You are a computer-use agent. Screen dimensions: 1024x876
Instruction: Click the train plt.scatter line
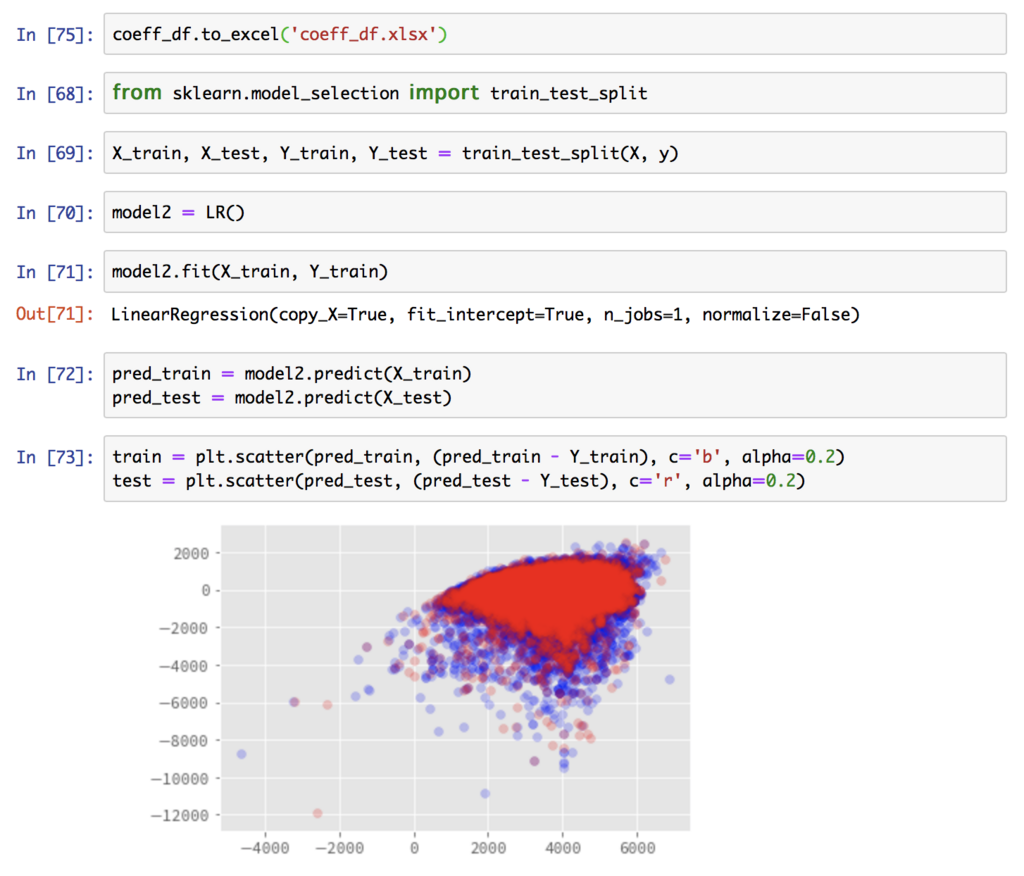[x=478, y=457]
